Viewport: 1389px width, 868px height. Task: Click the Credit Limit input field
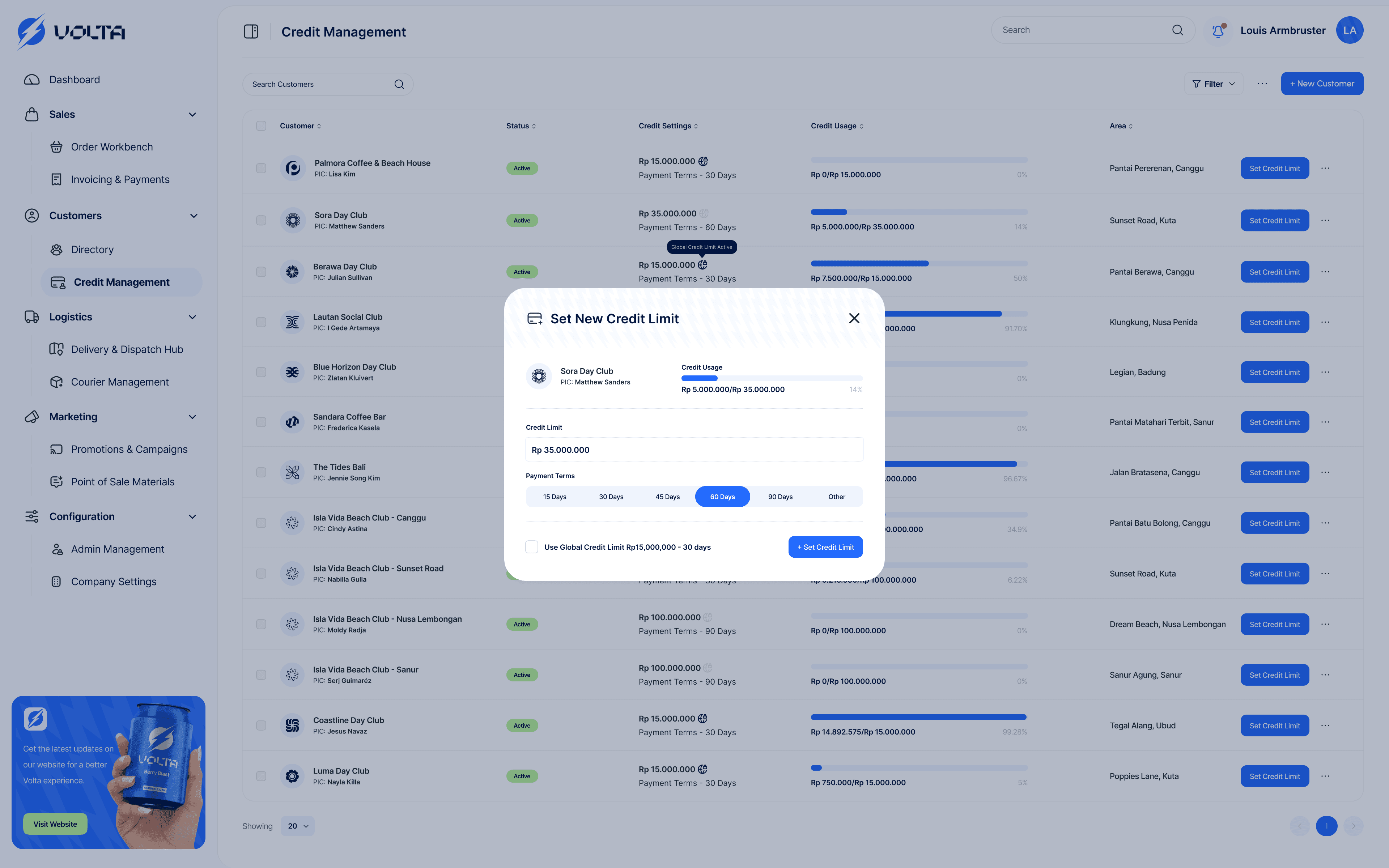(x=694, y=450)
